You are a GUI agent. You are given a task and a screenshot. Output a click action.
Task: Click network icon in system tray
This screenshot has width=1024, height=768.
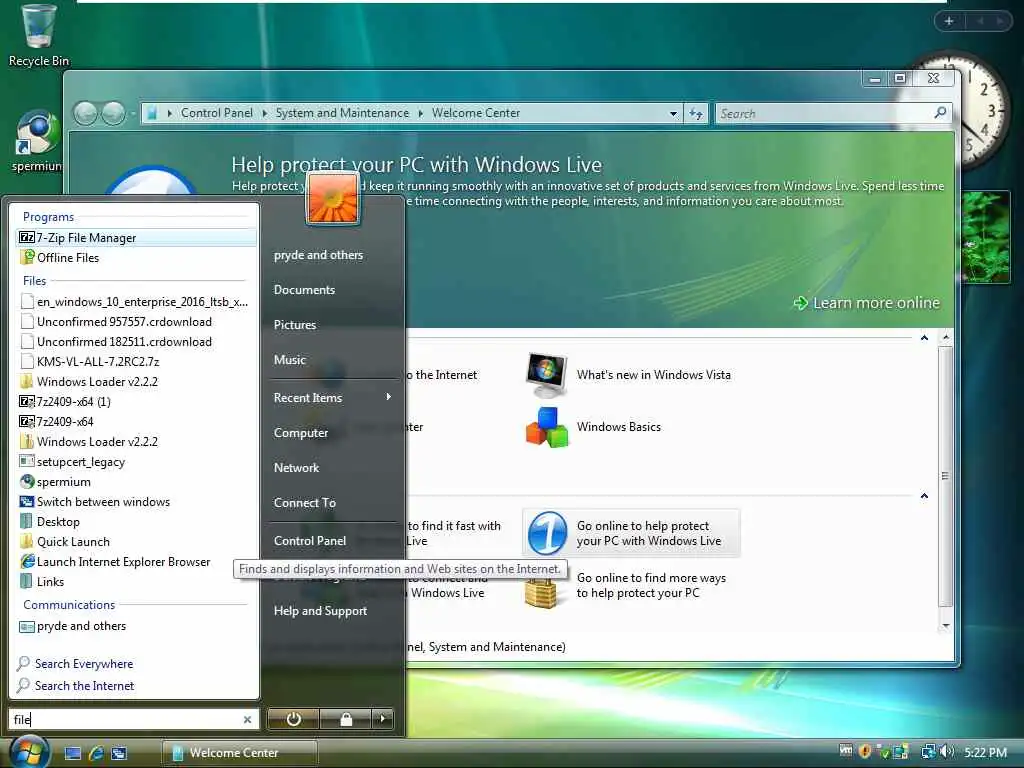(x=927, y=752)
